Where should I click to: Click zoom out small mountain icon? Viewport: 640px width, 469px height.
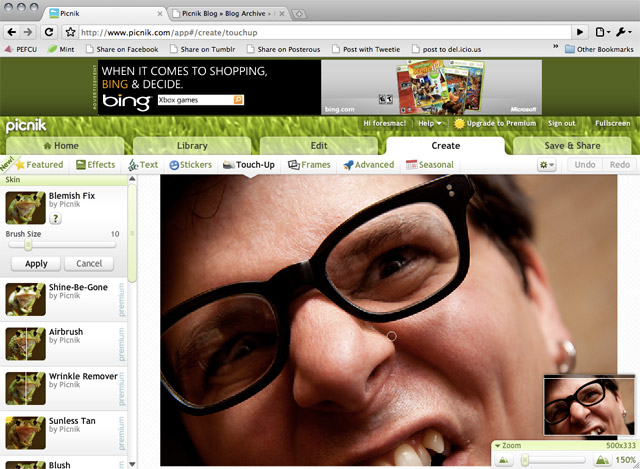coord(504,460)
